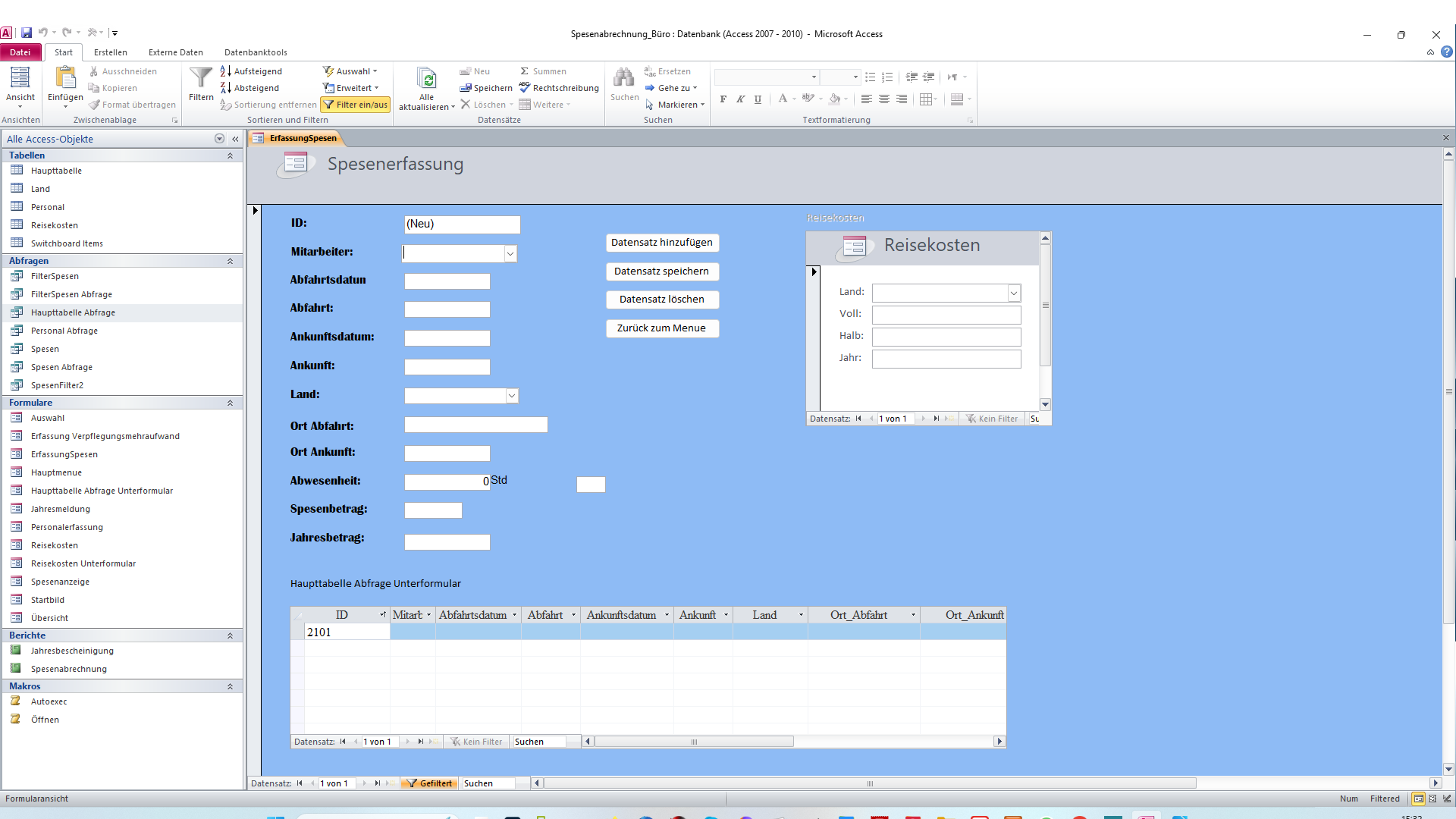Go to first record in main navigation bar
The width and height of the screenshot is (1456, 819).
(x=300, y=783)
